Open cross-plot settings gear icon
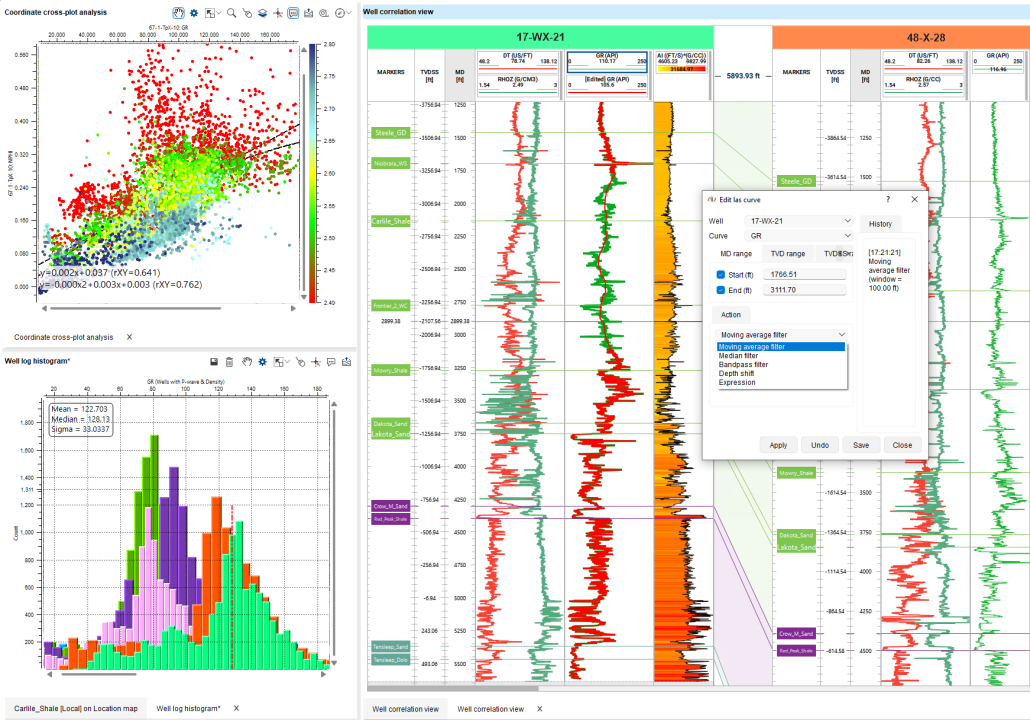The height and width of the screenshot is (720, 1030). (x=195, y=13)
